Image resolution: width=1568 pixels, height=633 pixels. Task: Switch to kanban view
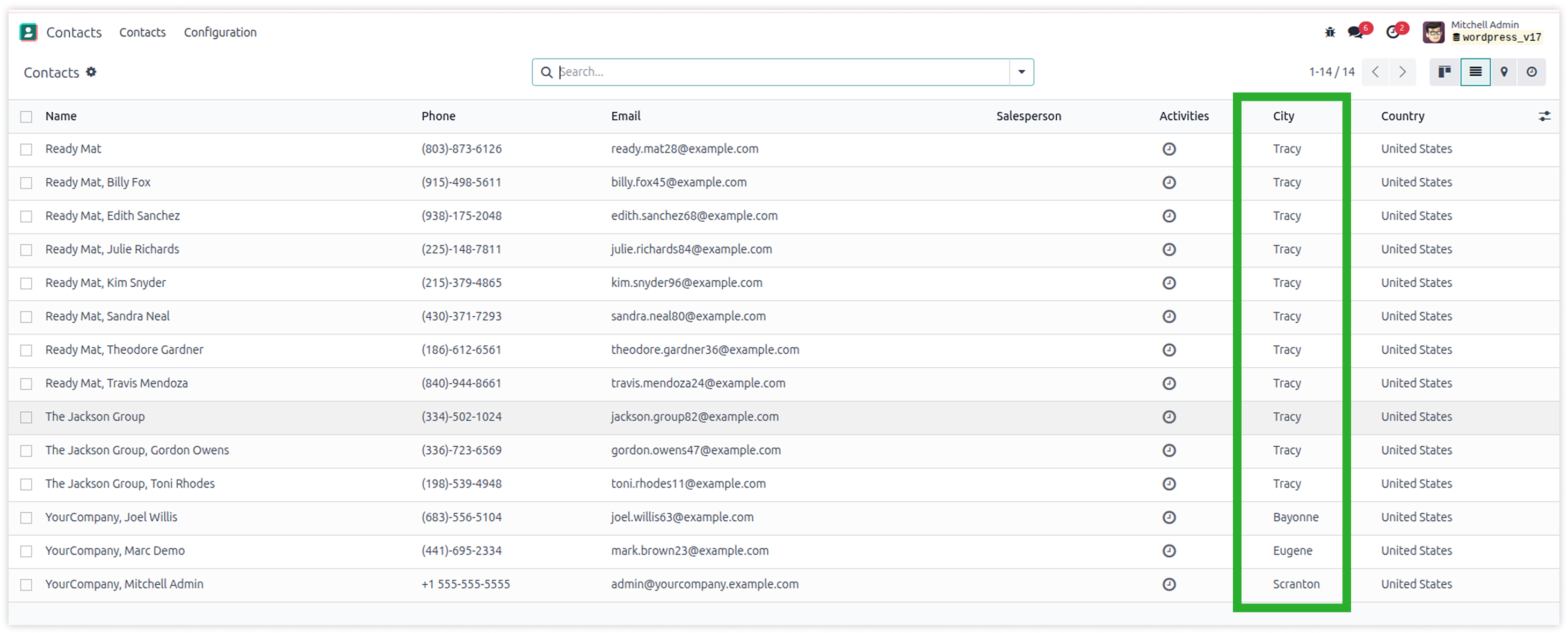[1444, 72]
